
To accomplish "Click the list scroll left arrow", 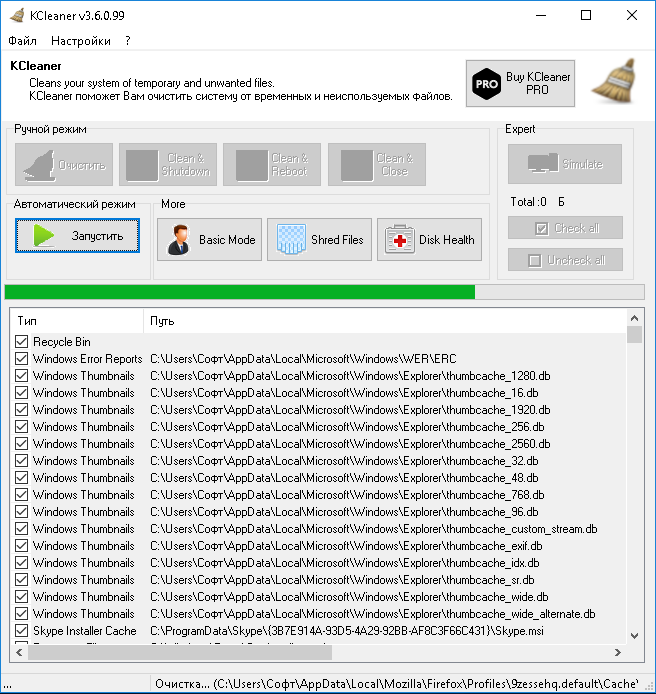I will point(19,652).
